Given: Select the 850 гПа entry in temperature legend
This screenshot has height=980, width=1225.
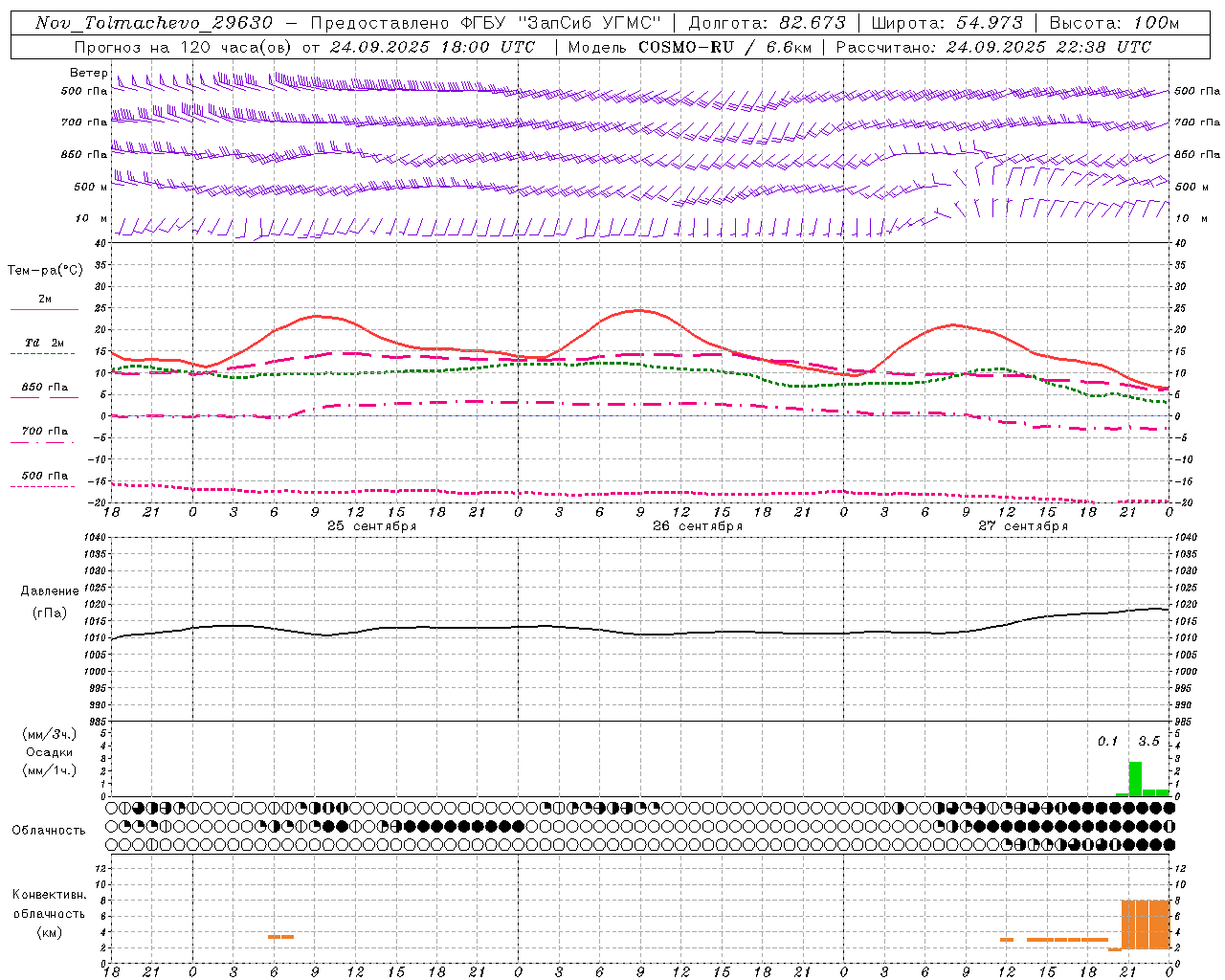Looking at the screenshot, I should pyautogui.click(x=44, y=388).
